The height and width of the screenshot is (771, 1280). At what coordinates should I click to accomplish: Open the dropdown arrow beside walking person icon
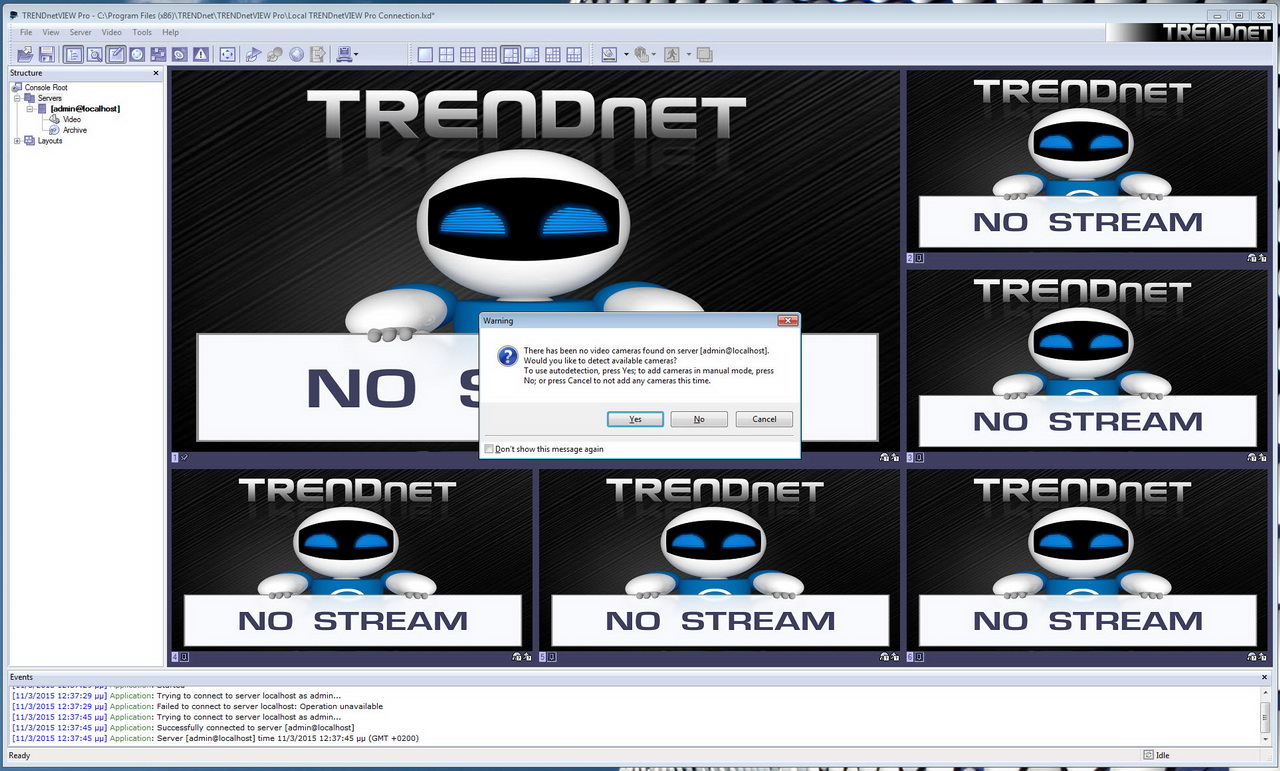pyautogui.click(x=688, y=55)
